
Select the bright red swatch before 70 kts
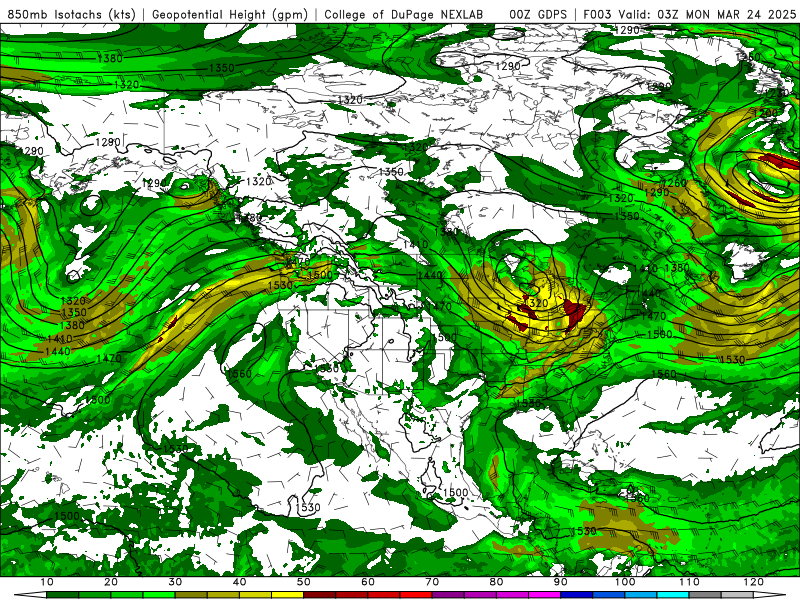pyautogui.click(x=416, y=595)
